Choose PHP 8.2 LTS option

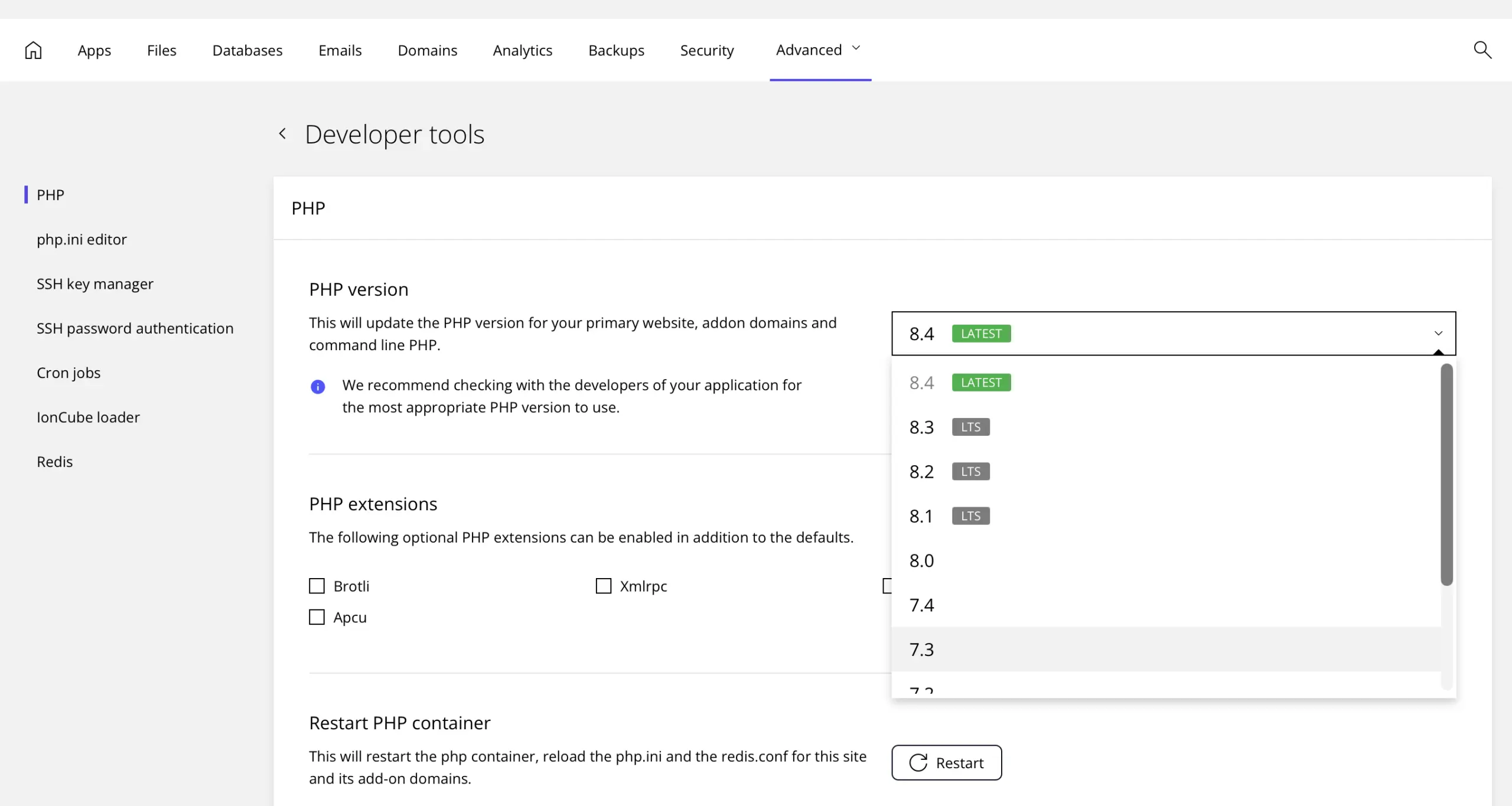point(921,472)
